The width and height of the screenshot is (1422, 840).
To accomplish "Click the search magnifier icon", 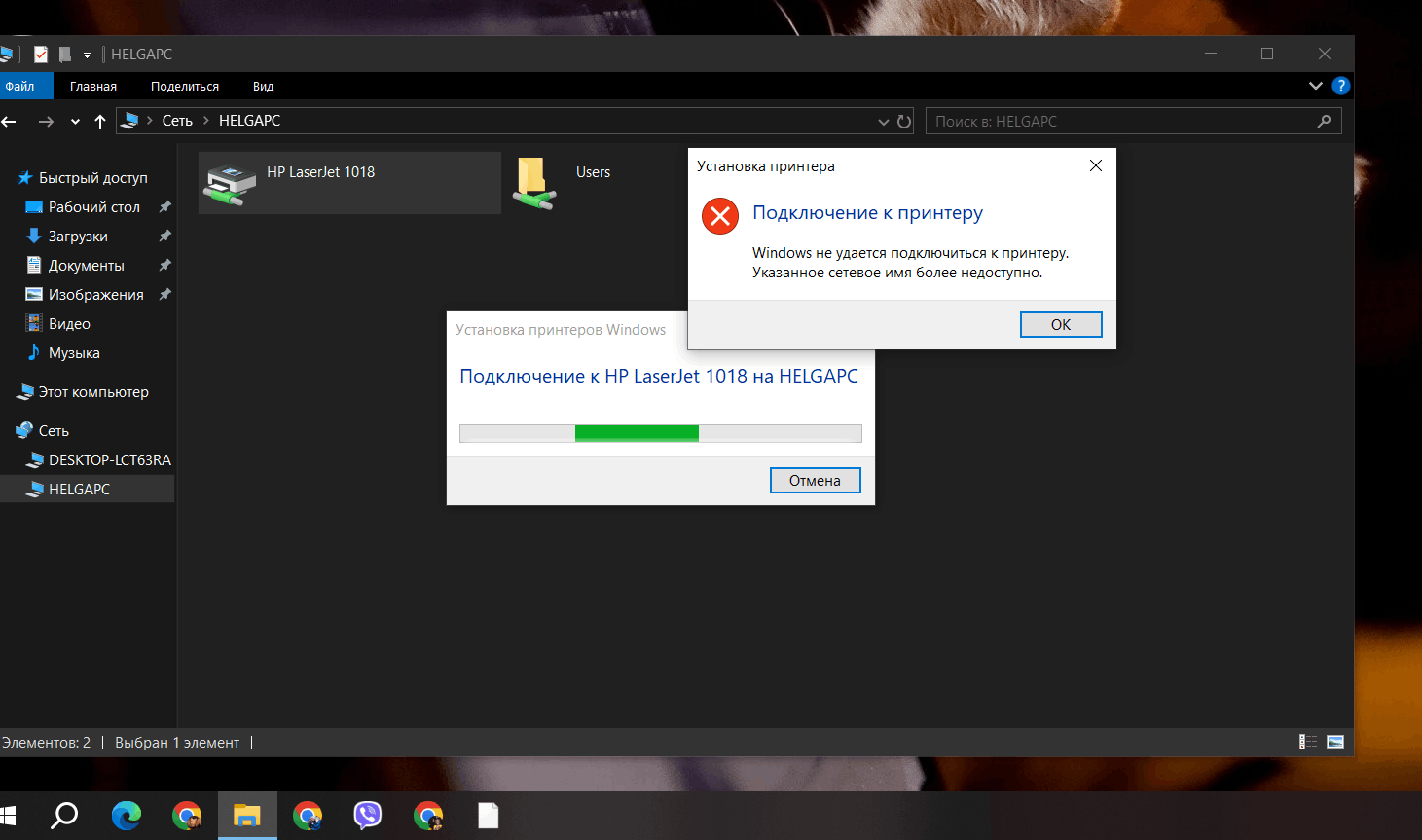I will pos(1324,121).
